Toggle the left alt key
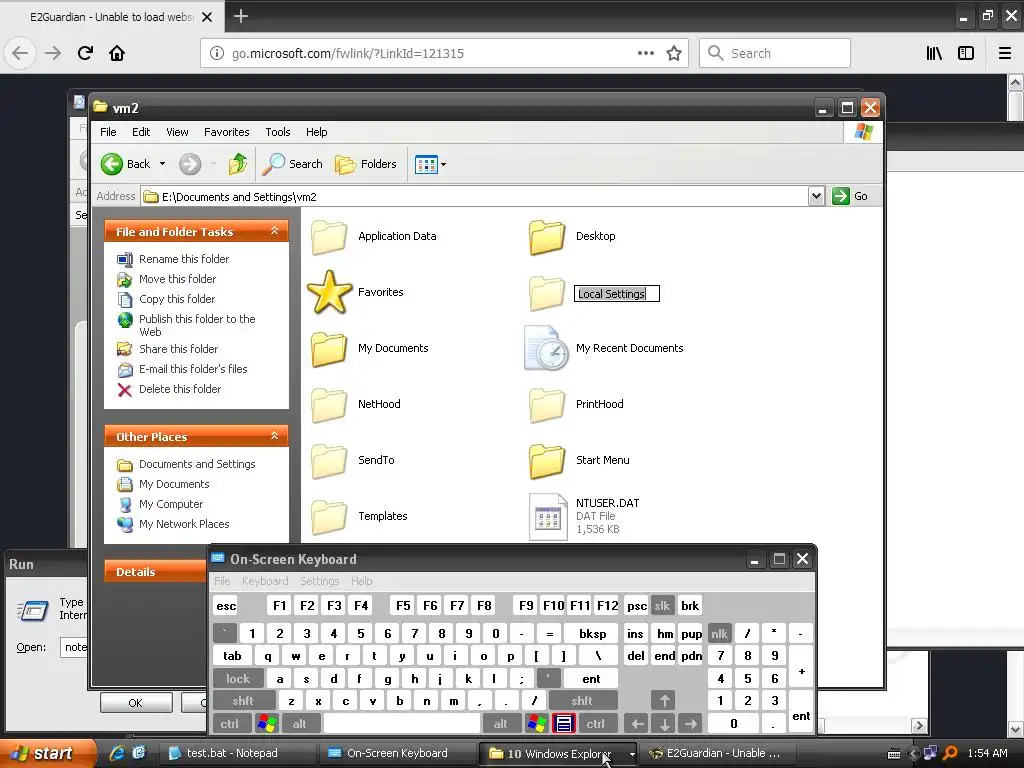Viewport: 1024px width, 768px height. (x=300, y=724)
